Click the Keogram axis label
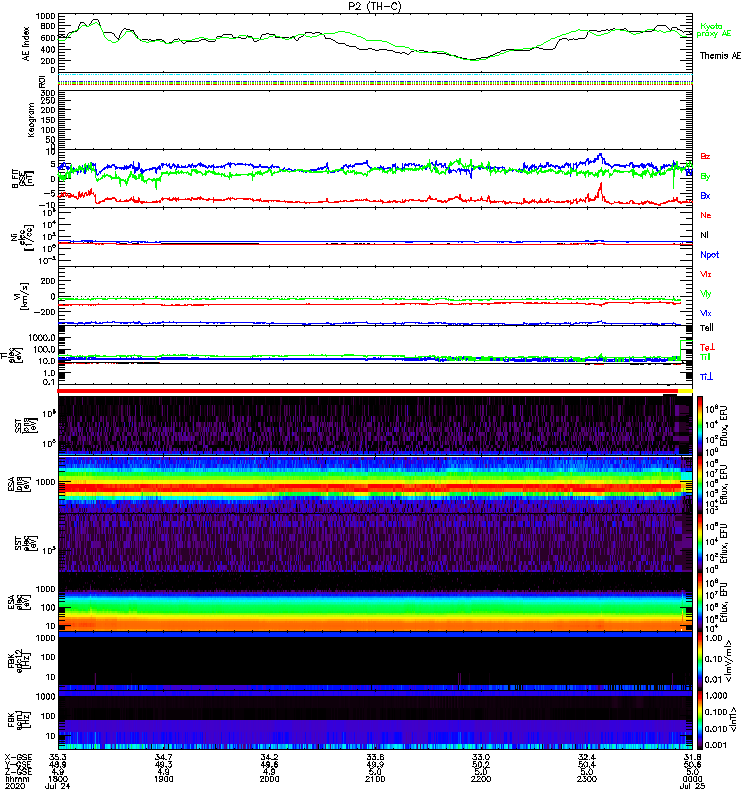Image resolution: width=750 pixels, height=800 pixels. pyautogui.click(x=31, y=119)
